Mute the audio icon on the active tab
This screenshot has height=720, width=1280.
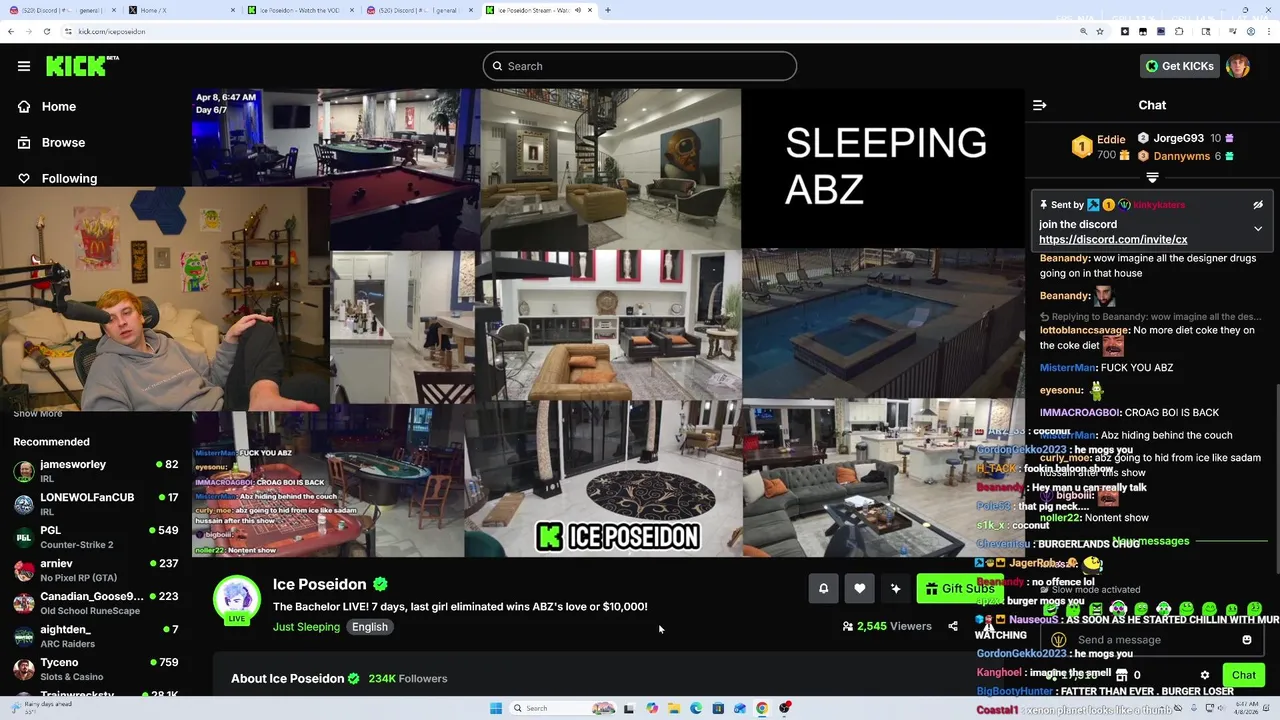(x=577, y=10)
